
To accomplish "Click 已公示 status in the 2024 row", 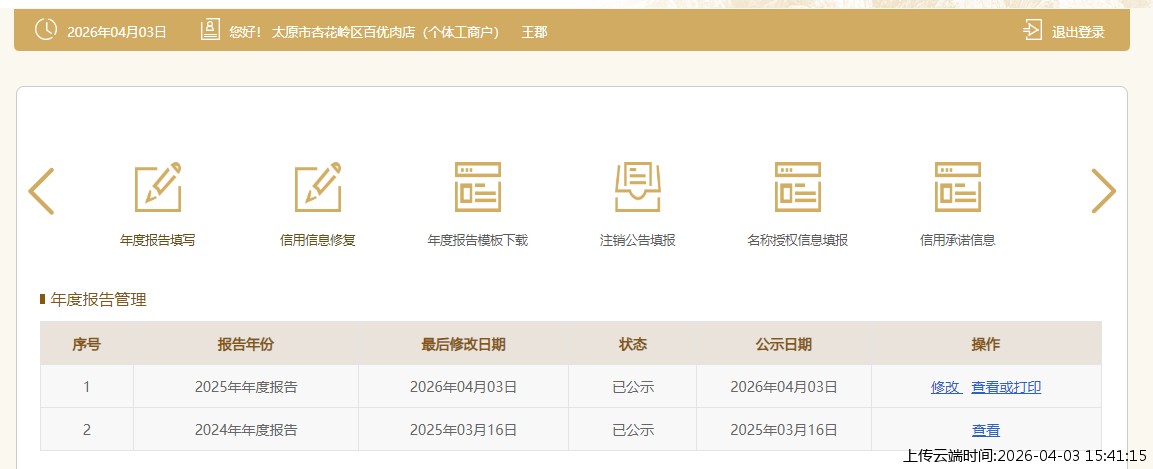I will point(632,429).
